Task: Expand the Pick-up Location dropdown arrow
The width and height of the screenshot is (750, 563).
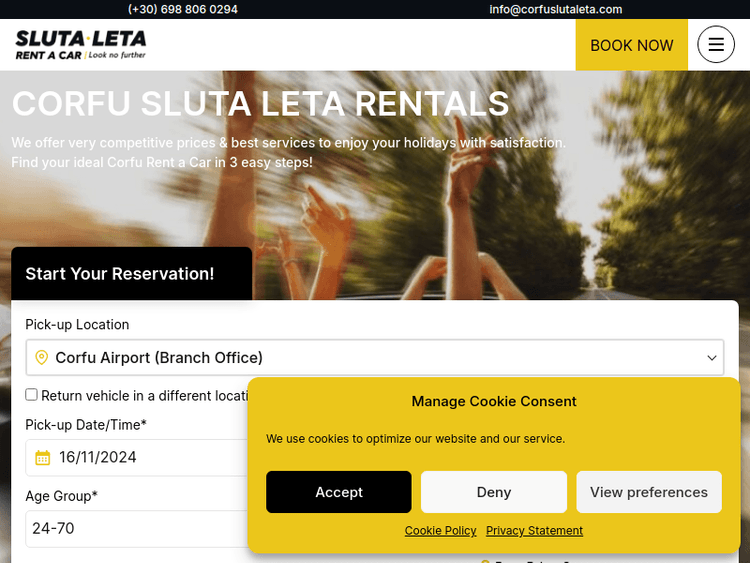Action: point(712,358)
